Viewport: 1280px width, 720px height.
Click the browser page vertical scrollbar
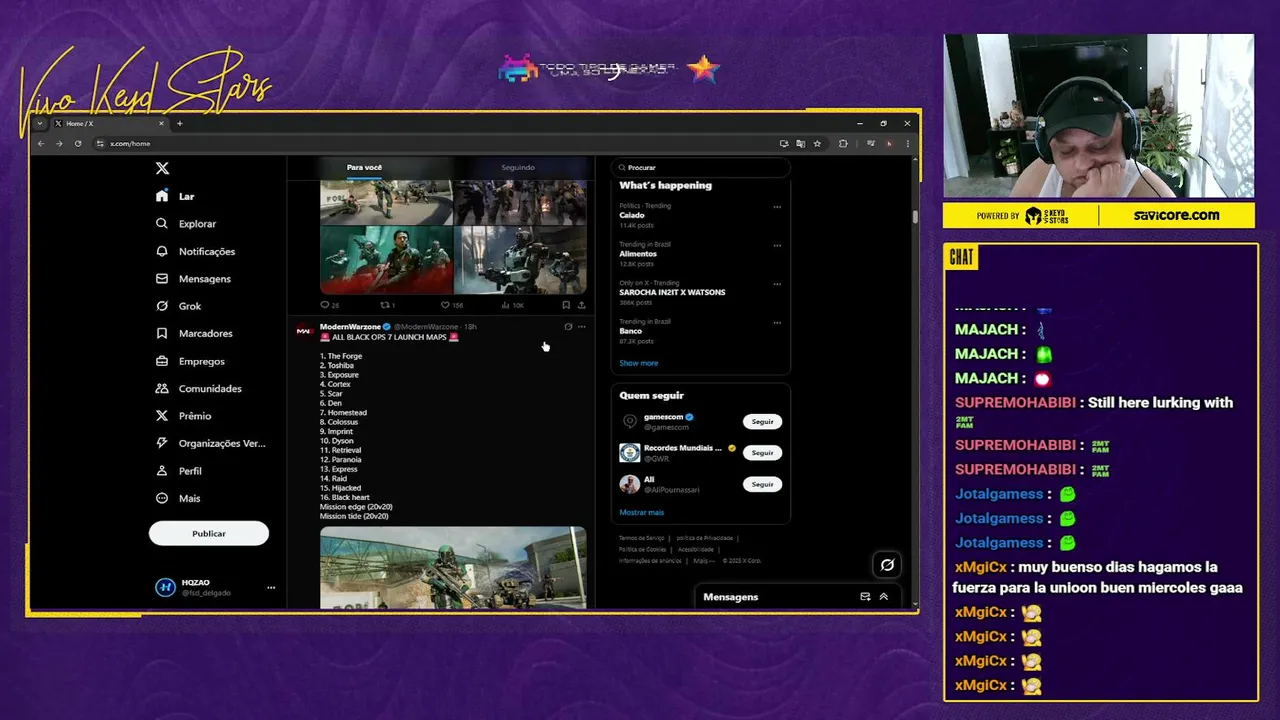(x=914, y=216)
